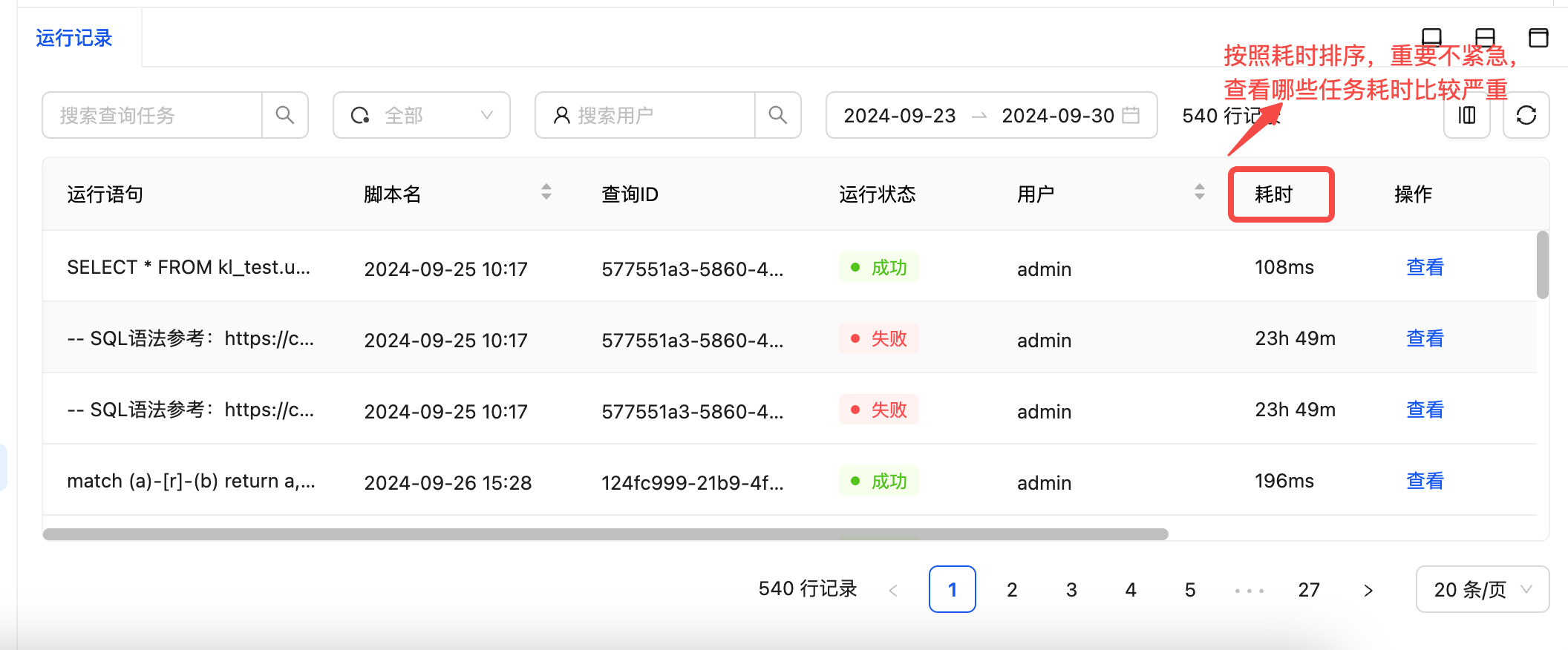Click the 196ms duration value
This screenshot has height=650, width=1568.
click(1284, 481)
